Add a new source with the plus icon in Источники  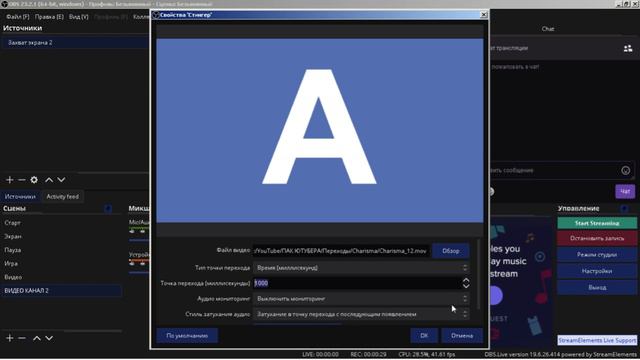(x=10, y=180)
